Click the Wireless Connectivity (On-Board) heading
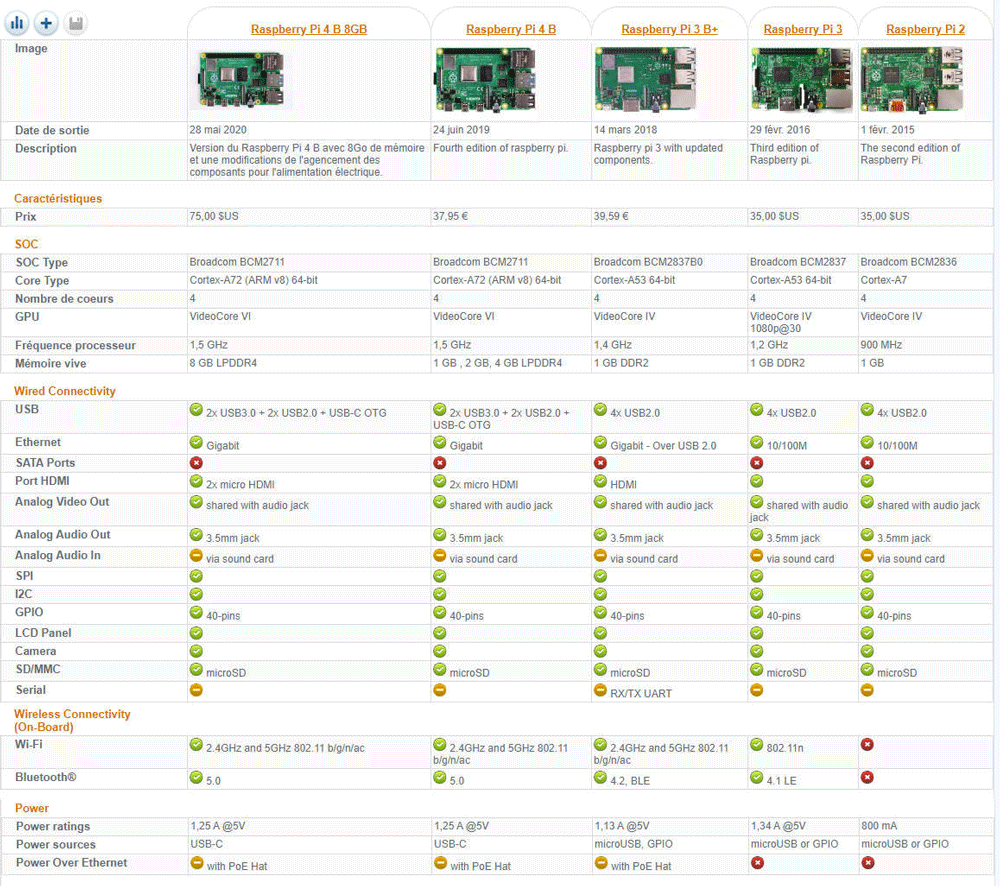Viewport: 1000px width, 886px height. click(72, 720)
